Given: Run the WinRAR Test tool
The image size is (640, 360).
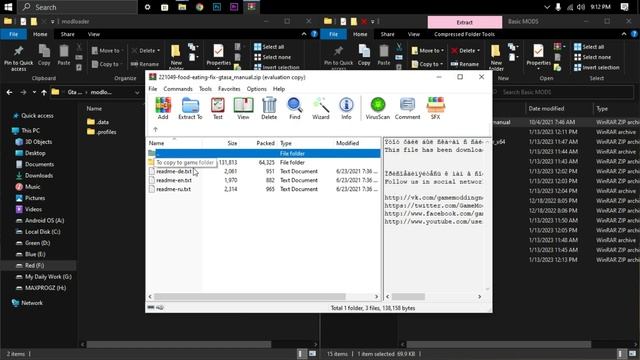Looking at the screenshot, I should pos(218,108).
